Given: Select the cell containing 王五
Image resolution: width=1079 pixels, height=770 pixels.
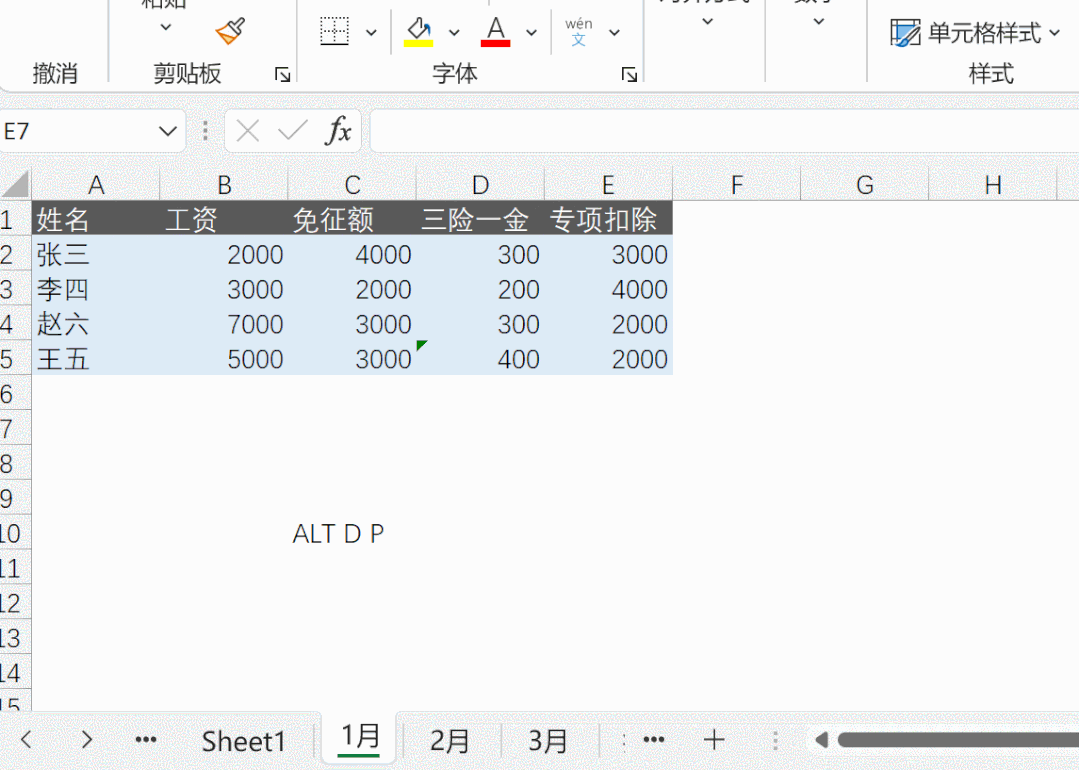Looking at the screenshot, I should pyautogui.click(x=96, y=359).
